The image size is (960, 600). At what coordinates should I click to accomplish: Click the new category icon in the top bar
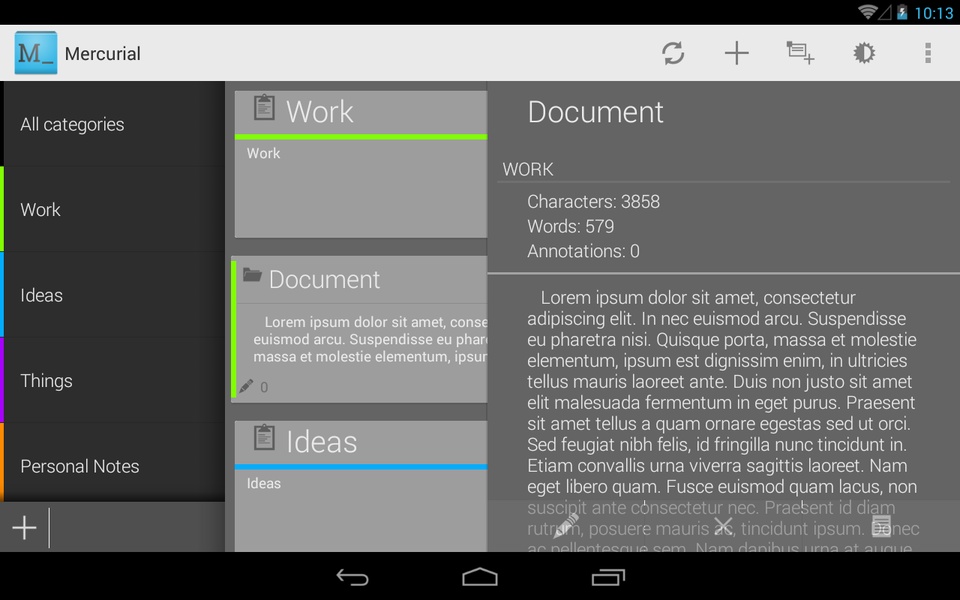pyautogui.click(x=800, y=53)
